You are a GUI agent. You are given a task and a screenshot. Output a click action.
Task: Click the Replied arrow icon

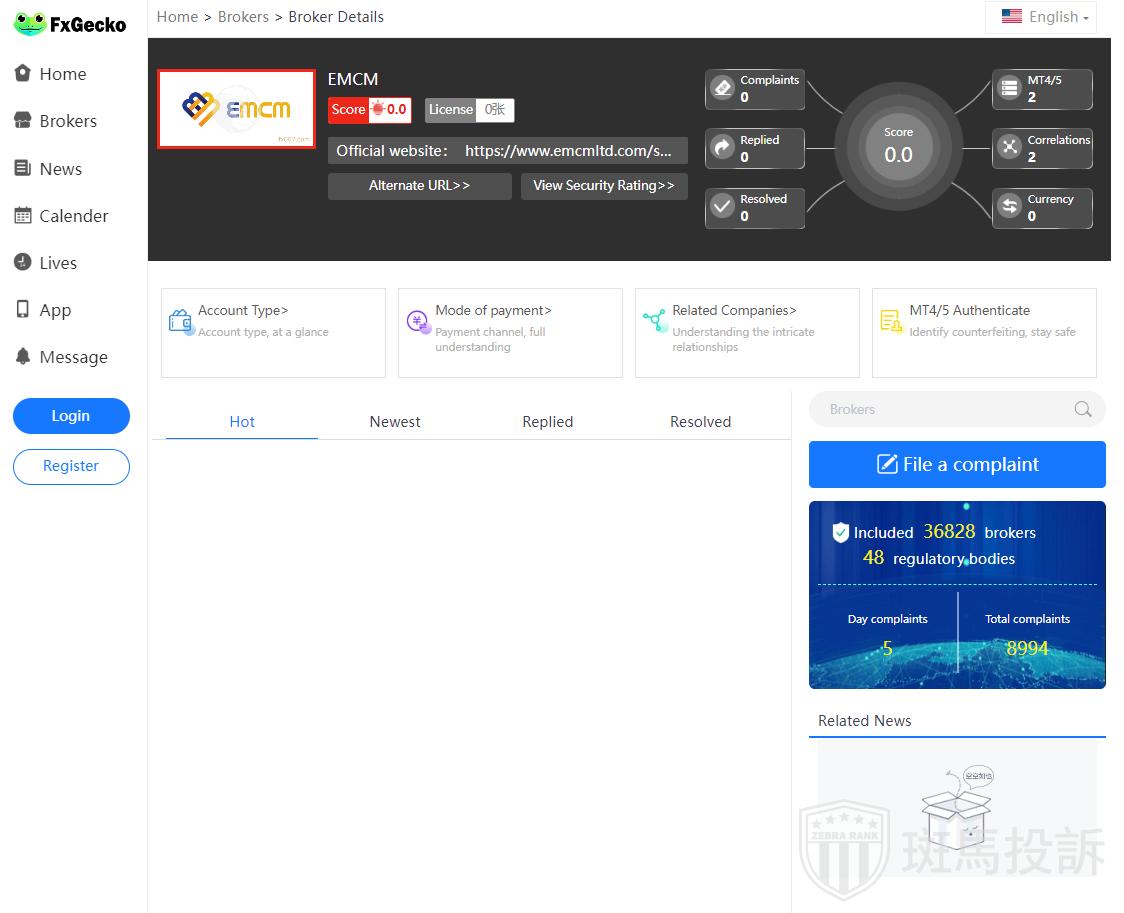[722, 148]
